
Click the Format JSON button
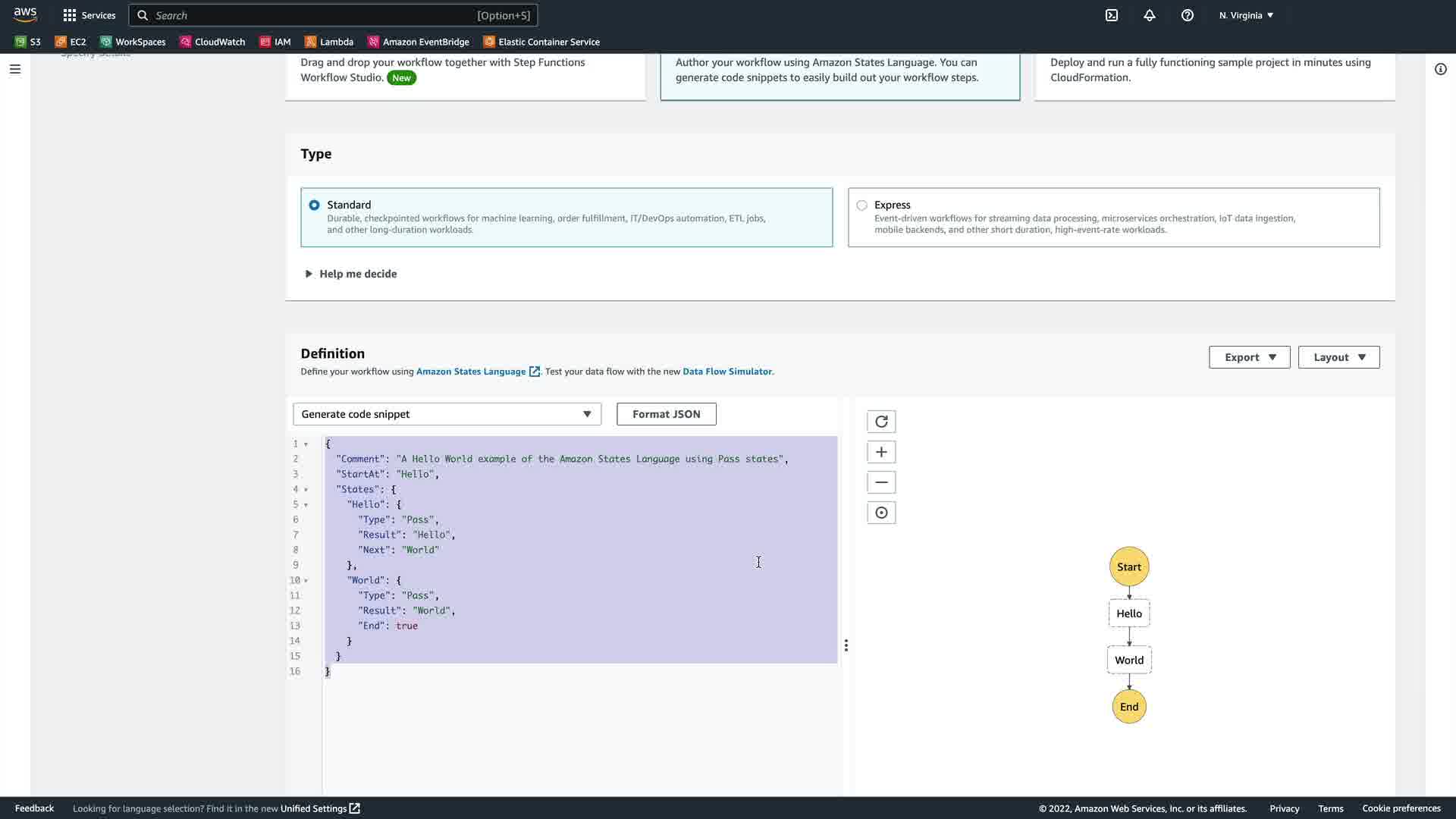click(666, 414)
